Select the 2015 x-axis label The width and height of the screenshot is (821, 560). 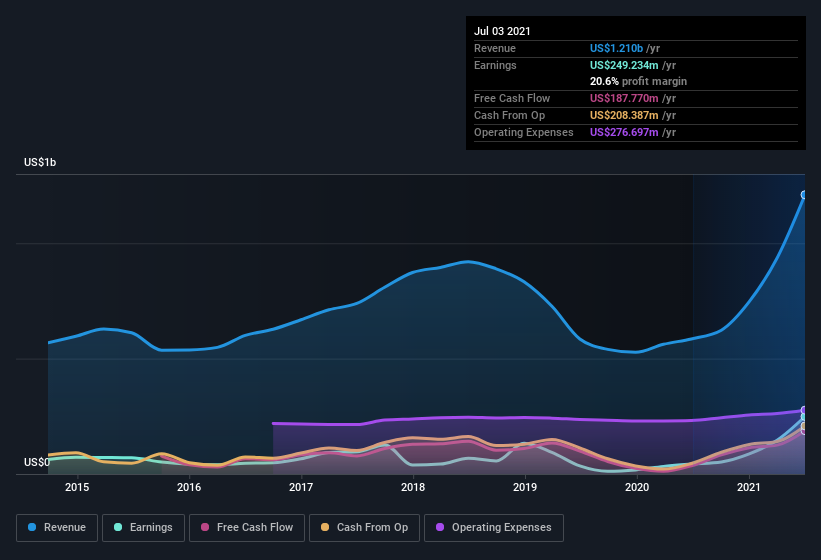point(77,487)
